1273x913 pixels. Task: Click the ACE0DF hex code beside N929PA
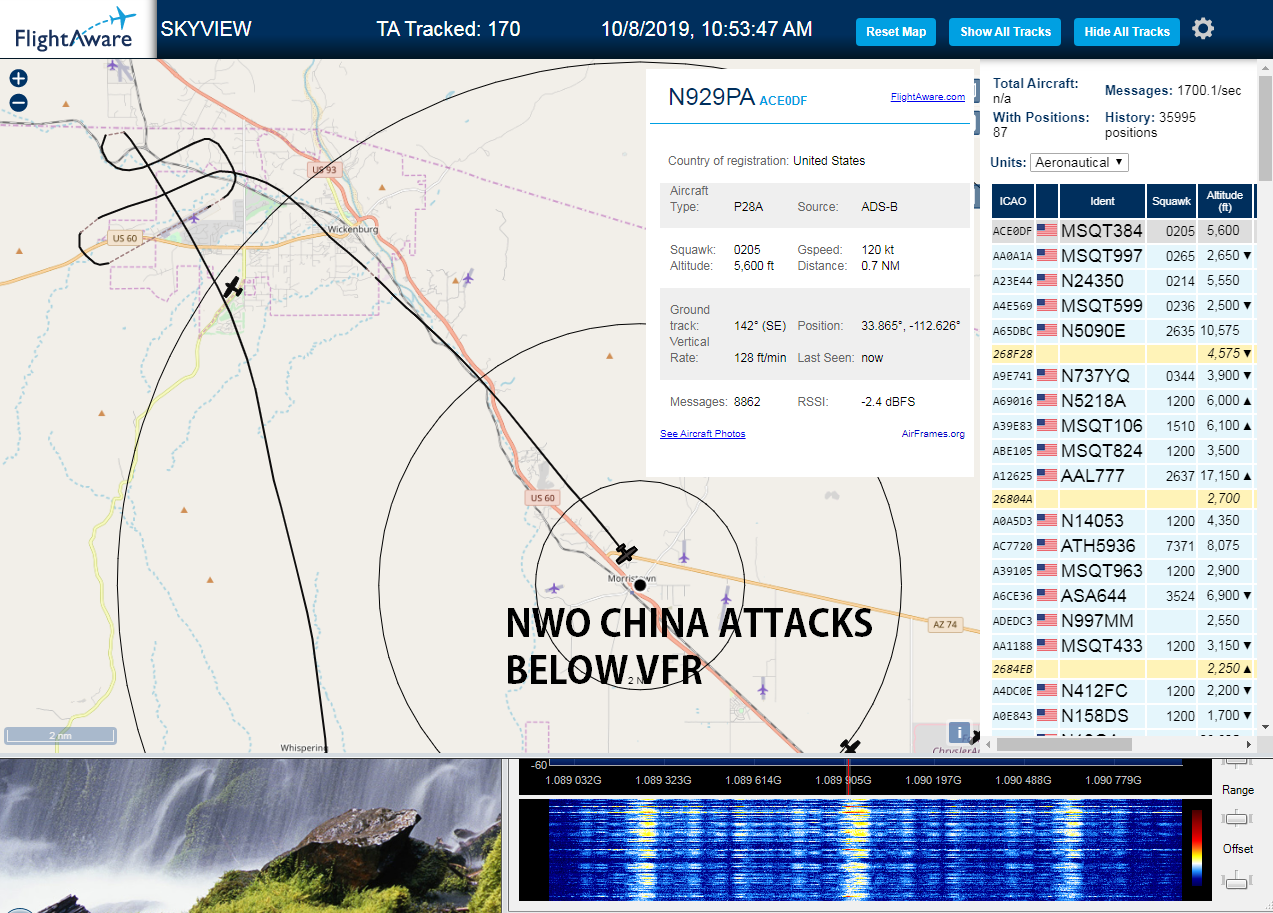click(x=783, y=101)
